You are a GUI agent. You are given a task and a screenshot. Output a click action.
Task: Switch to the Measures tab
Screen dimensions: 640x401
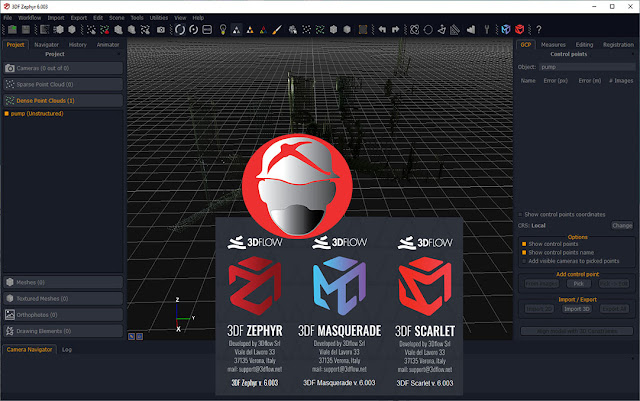(x=553, y=45)
